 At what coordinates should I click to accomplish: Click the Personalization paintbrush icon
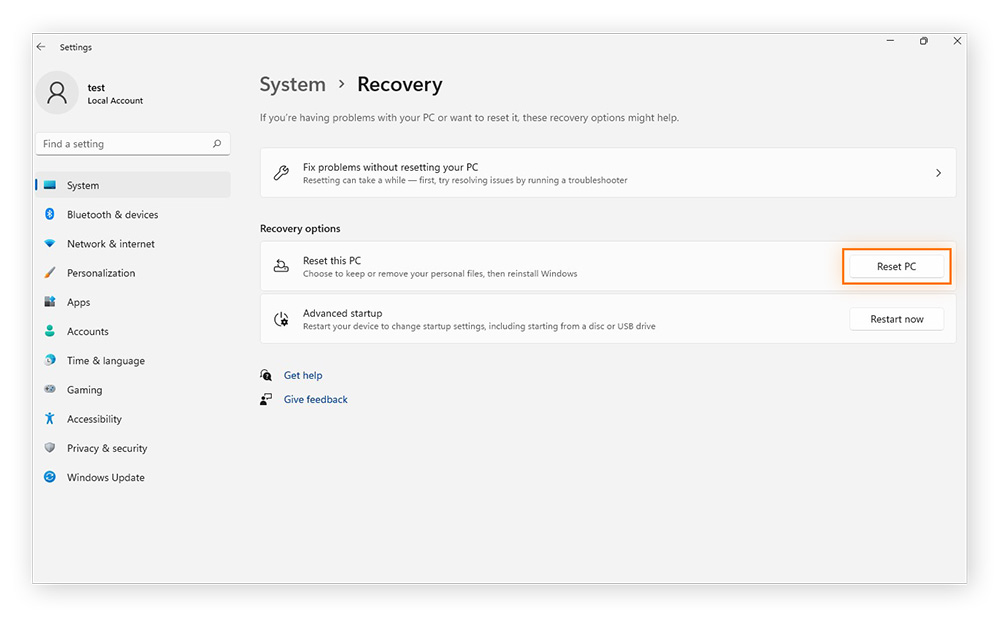click(x=50, y=273)
